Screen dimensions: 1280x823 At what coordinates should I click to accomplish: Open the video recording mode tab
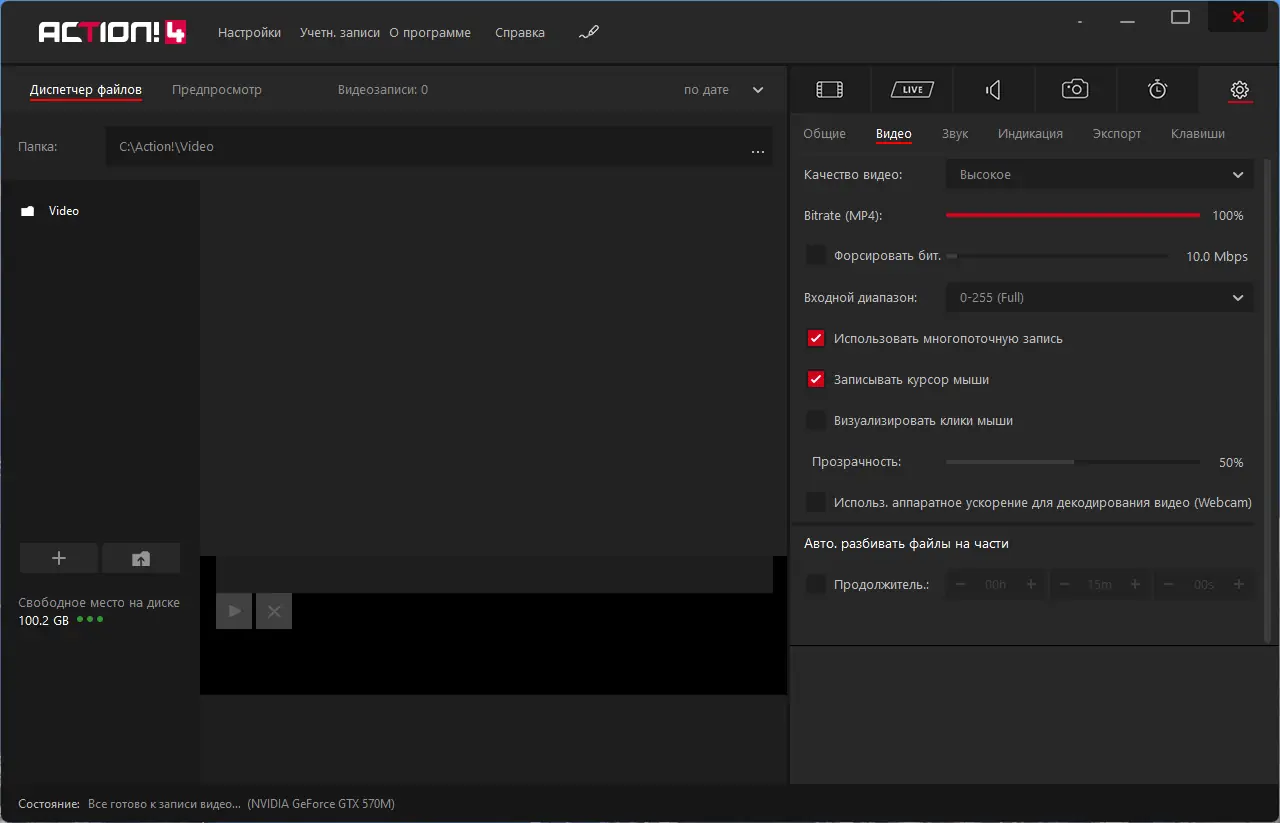tap(829, 90)
